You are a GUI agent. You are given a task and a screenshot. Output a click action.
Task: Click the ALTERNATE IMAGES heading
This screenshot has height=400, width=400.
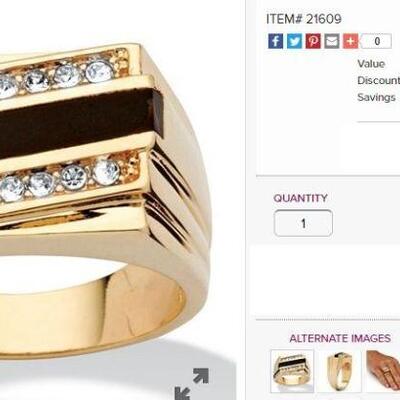(340, 338)
